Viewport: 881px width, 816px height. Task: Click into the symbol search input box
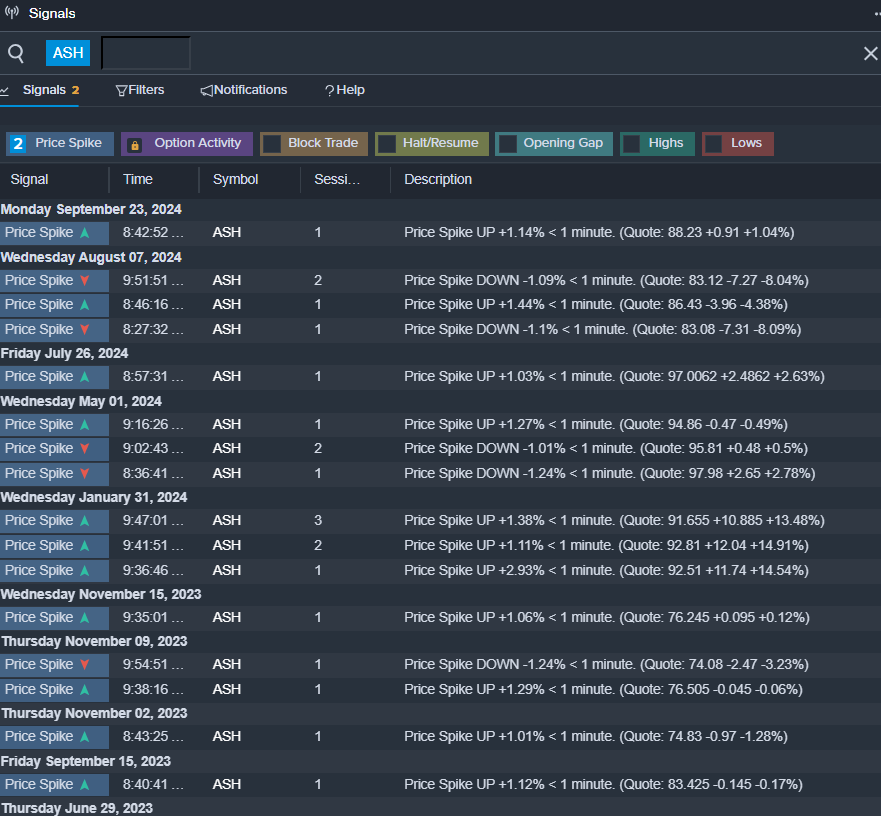point(146,53)
